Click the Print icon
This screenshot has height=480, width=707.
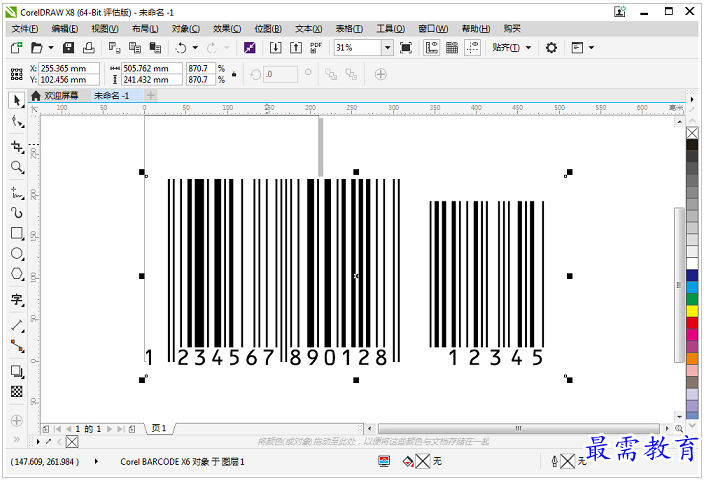point(89,47)
